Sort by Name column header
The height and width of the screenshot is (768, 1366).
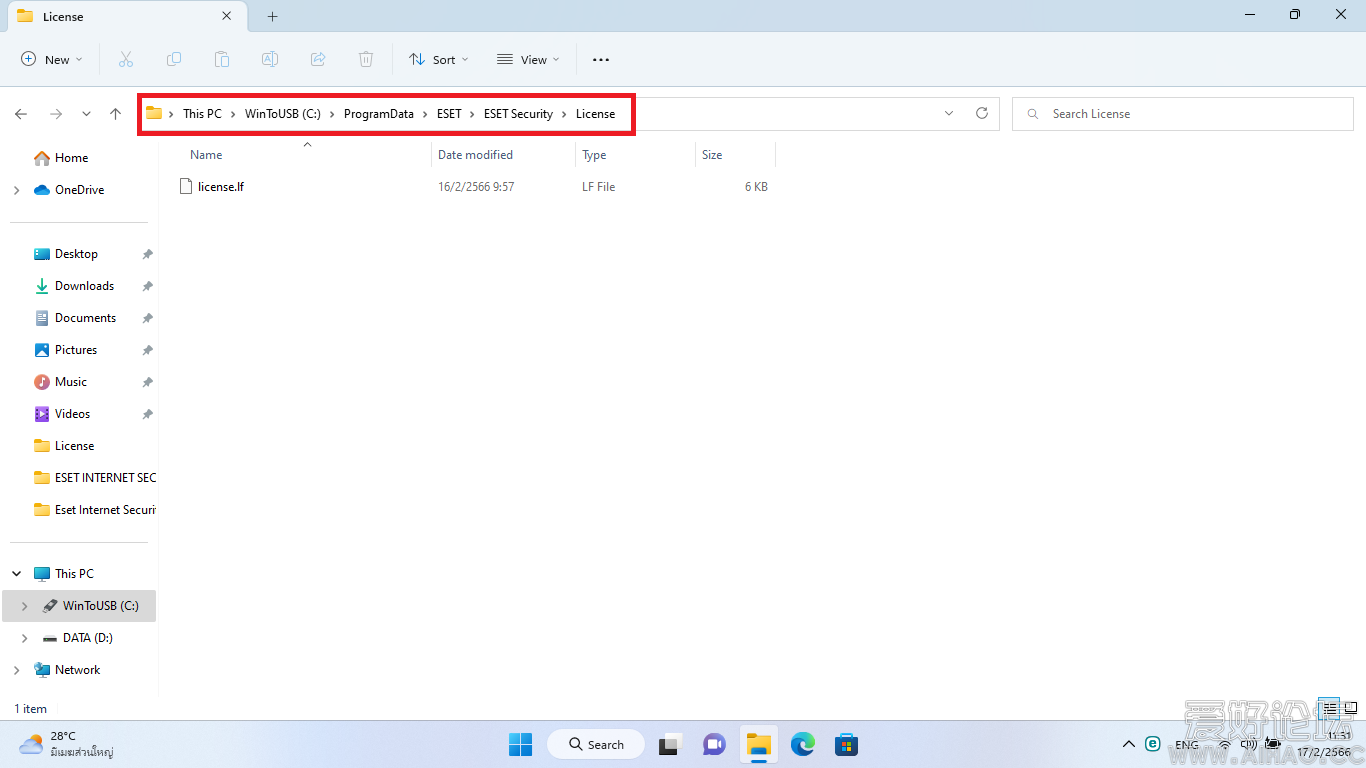pyautogui.click(x=206, y=155)
